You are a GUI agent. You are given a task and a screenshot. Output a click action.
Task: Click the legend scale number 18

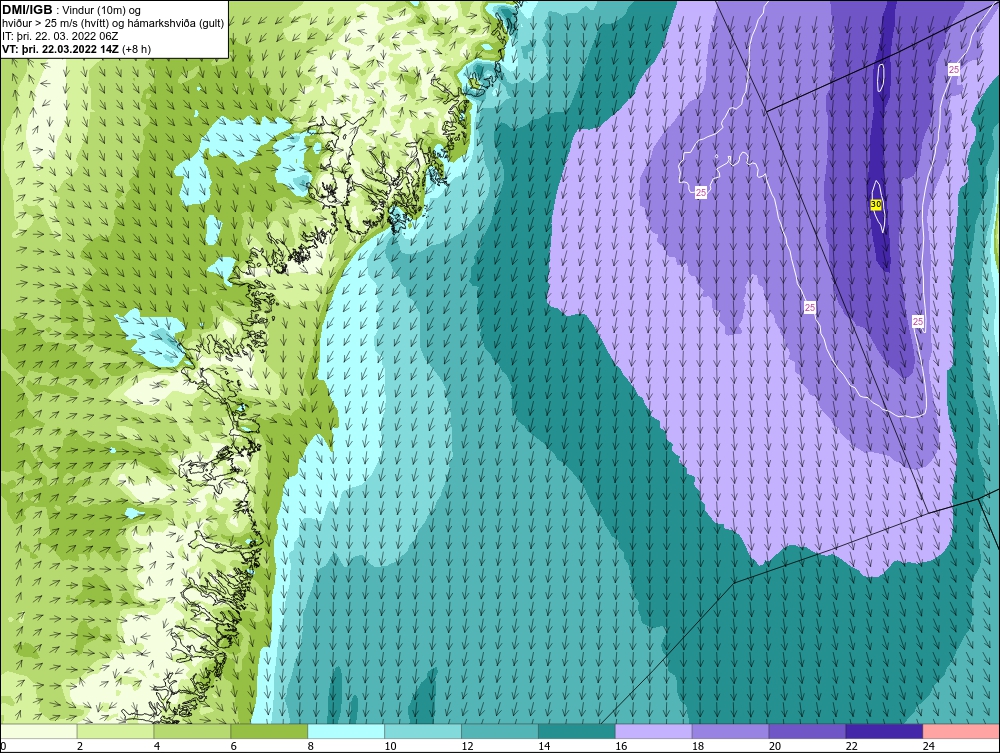tap(698, 746)
